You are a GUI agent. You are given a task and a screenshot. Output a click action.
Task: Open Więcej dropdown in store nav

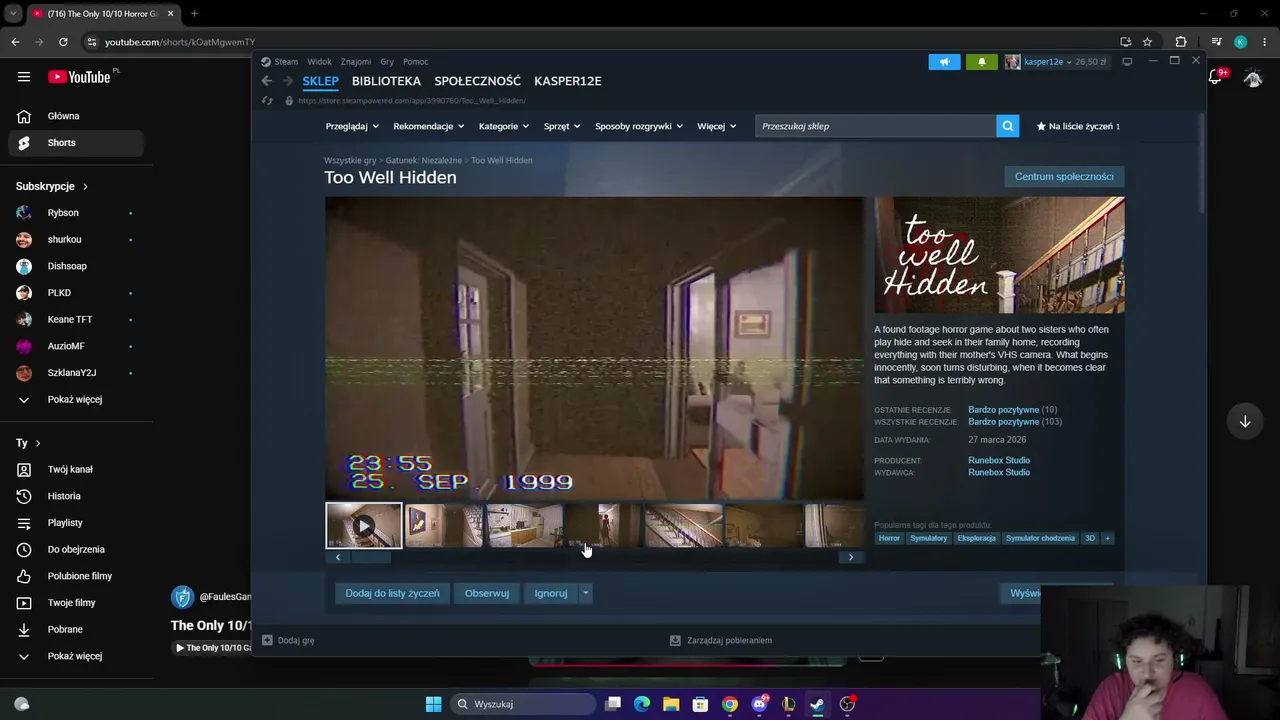click(x=717, y=126)
